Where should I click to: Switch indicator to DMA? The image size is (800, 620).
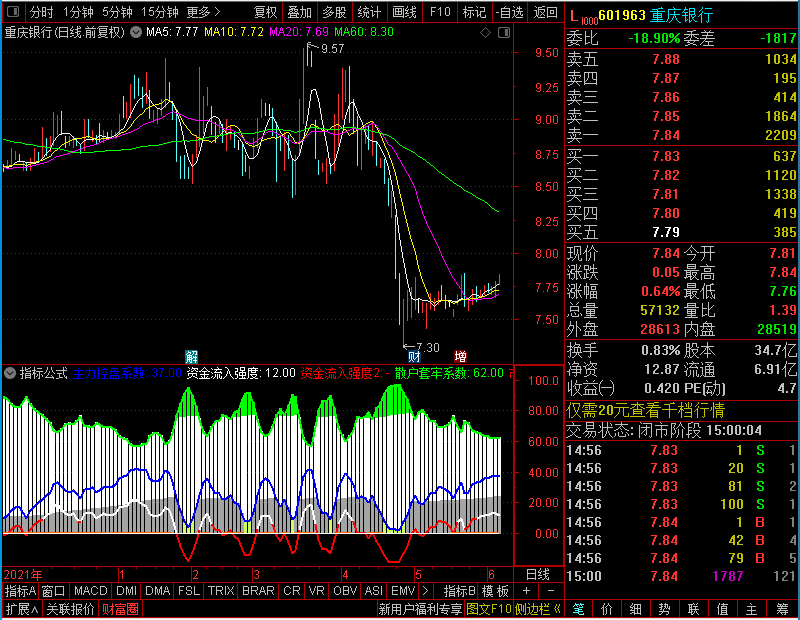tap(158, 591)
